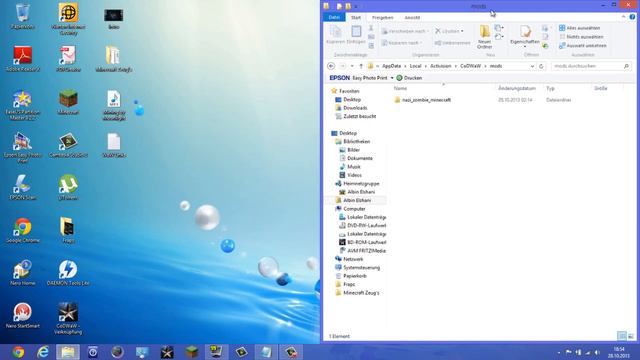Switch to large icons view in Explorer status bar
Image resolution: width=640 pixels, height=360 pixels.
[631, 336]
